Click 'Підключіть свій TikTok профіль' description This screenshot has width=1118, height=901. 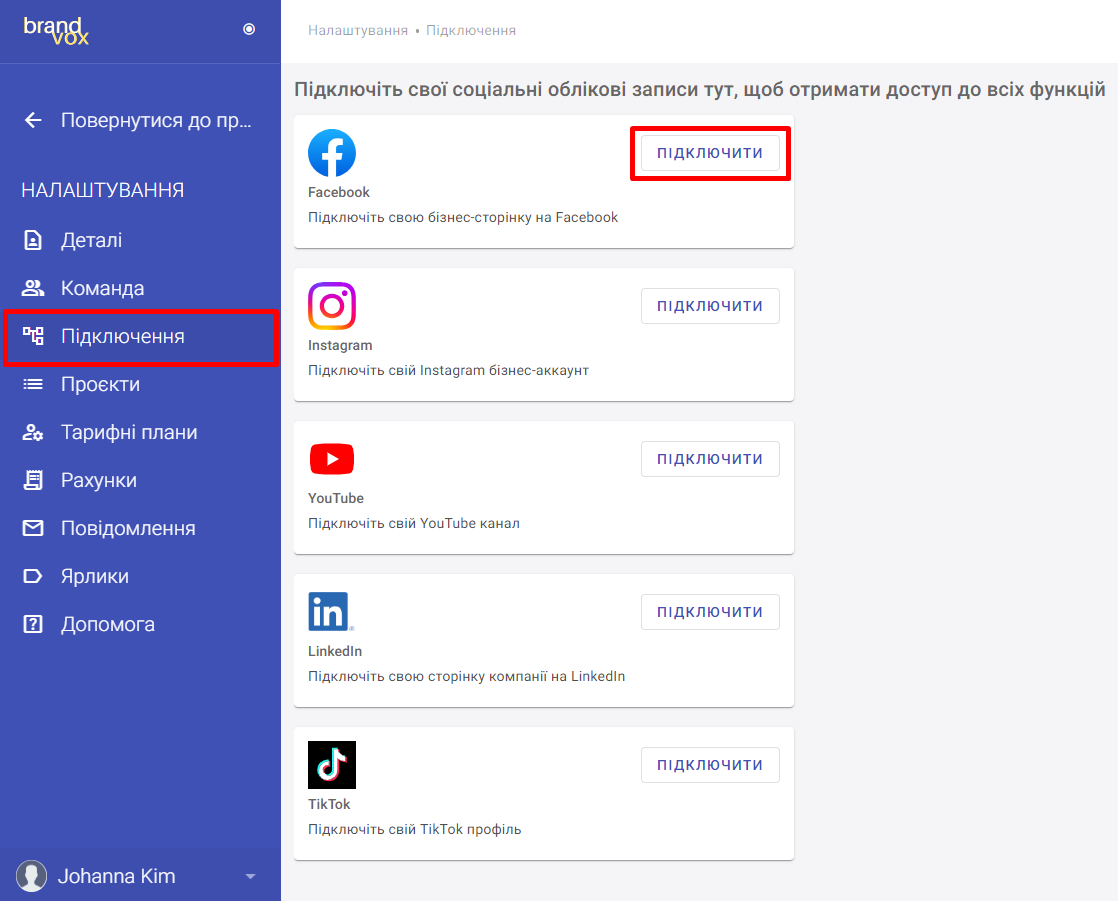click(414, 830)
